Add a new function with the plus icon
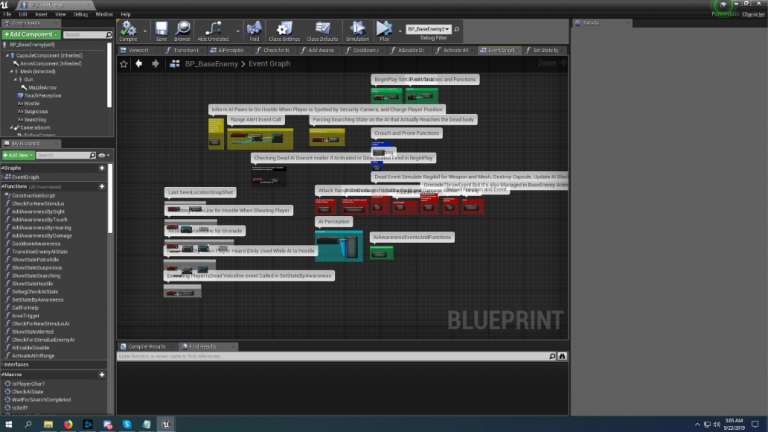This screenshot has width=768, height=432. 102,187
